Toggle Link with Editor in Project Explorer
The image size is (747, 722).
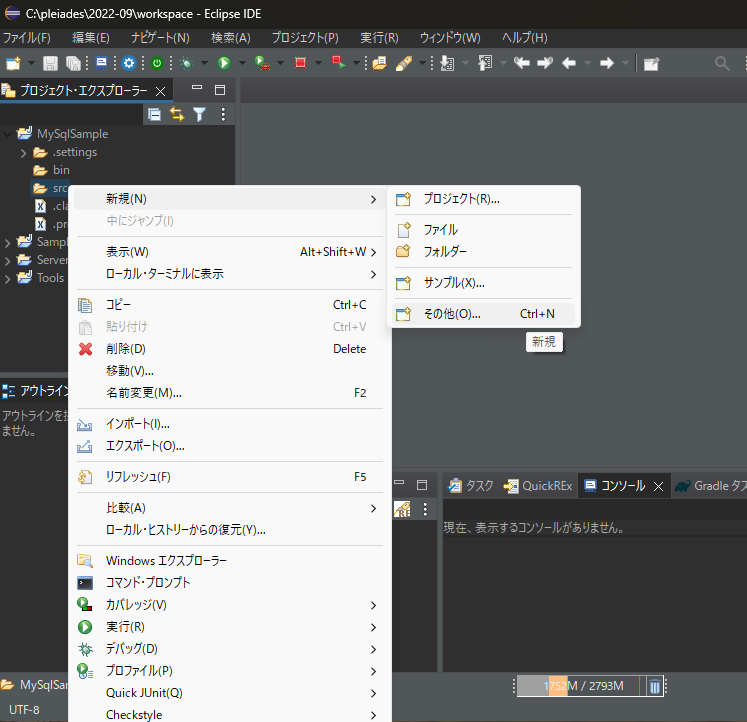tap(177, 114)
